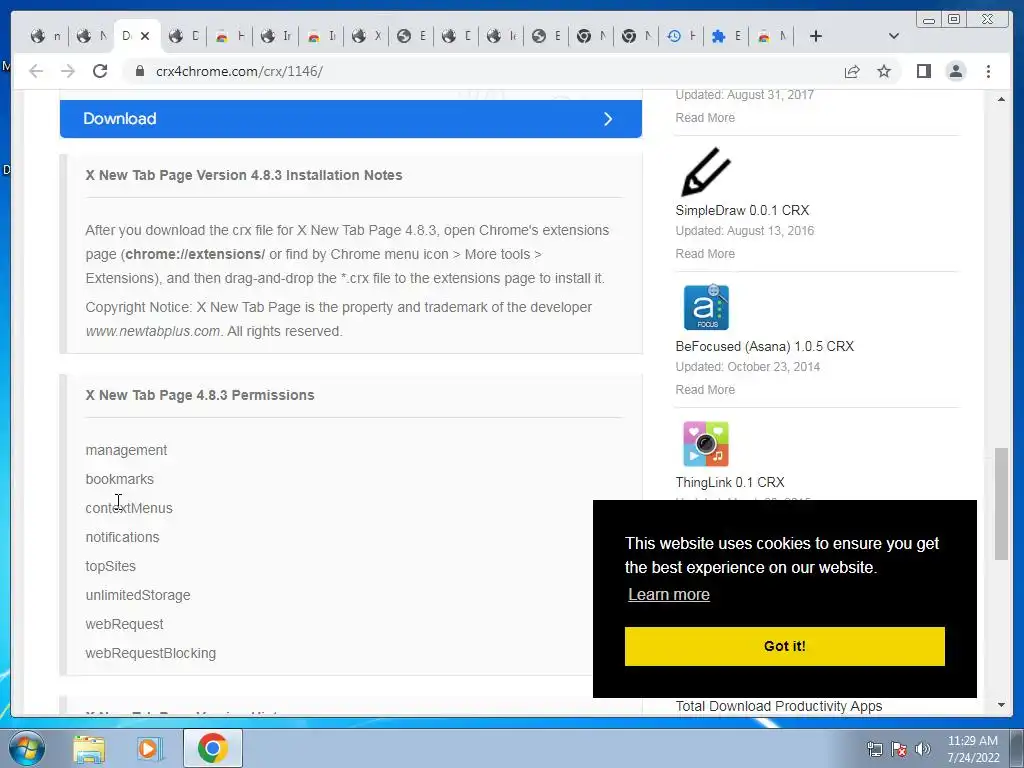Open Windows Explorer from the taskbar
The image size is (1024, 768).
(89, 748)
